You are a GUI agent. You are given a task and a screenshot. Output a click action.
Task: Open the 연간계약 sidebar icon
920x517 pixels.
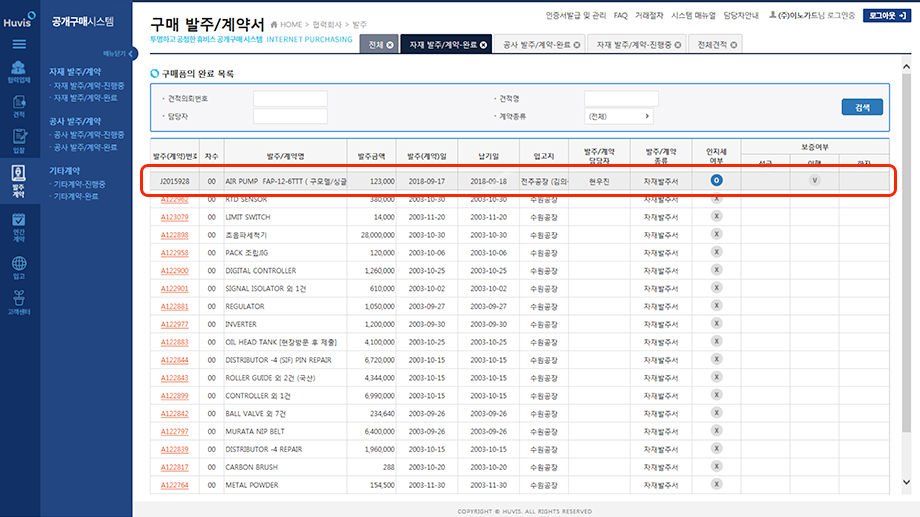click(x=19, y=228)
